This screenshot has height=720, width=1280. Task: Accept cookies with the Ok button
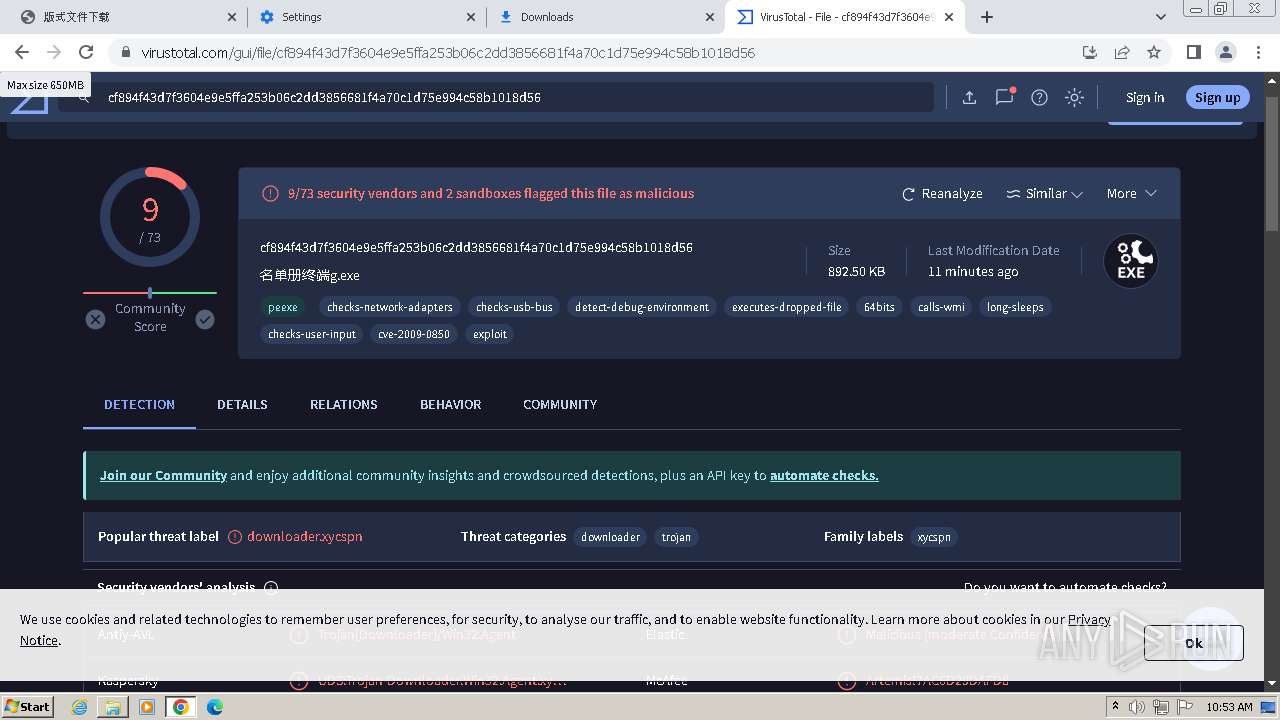click(1194, 643)
